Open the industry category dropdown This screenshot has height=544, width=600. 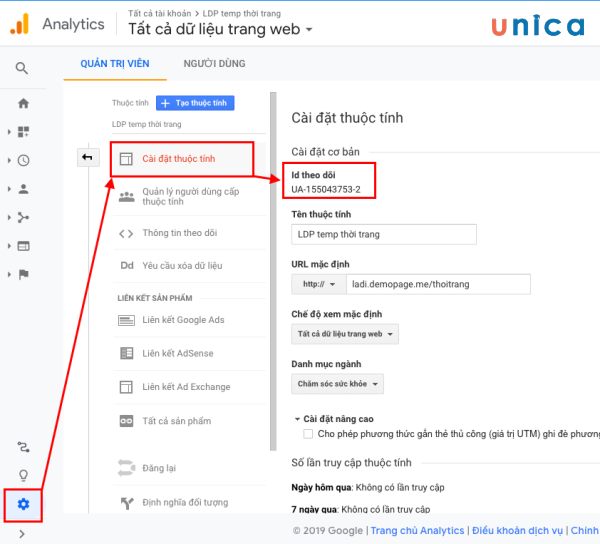click(337, 383)
